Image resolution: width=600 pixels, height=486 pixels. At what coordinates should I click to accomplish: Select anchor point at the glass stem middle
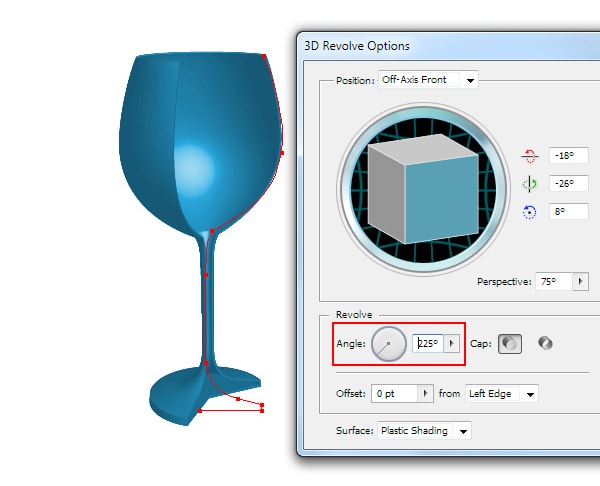[x=206, y=275]
